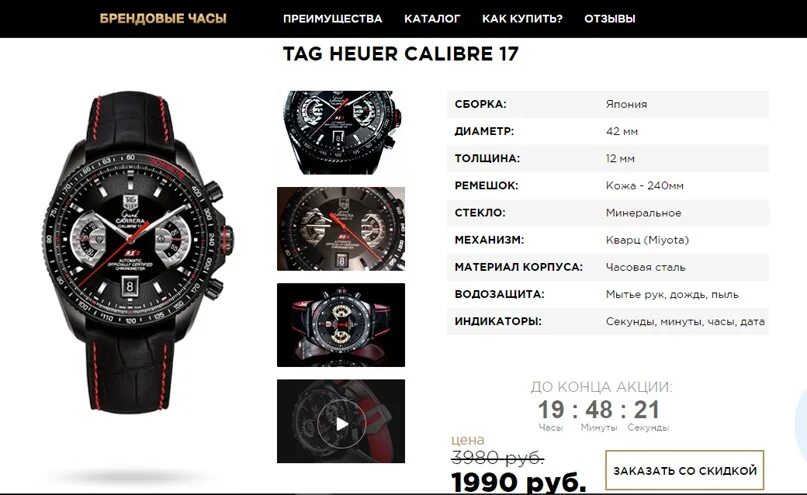The image size is (807, 495).
Task: Click the ДО КОНЦА АКЦИИ heading
Action: 601,386
